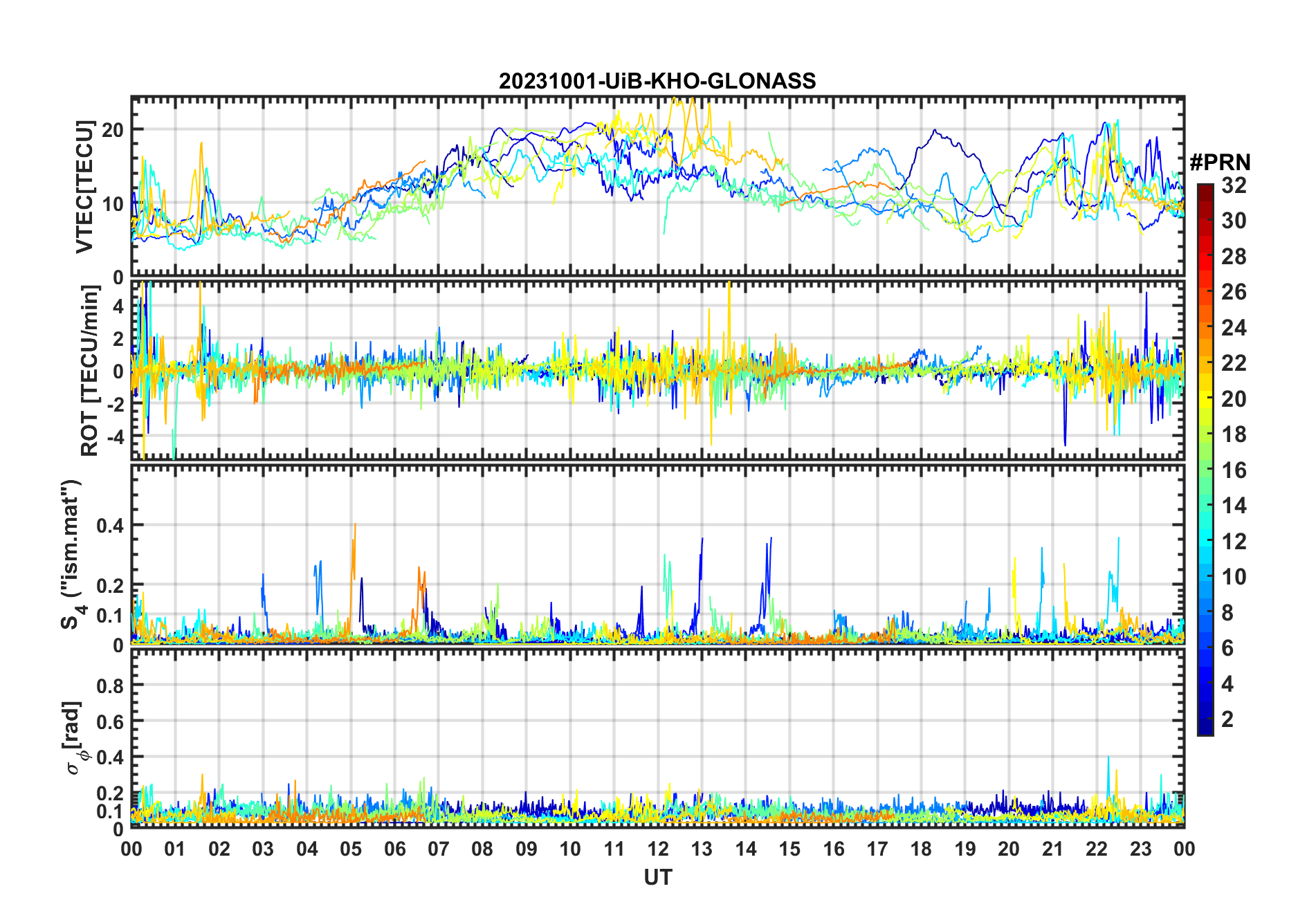Image resolution: width=1316 pixels, height=920 pixels.
Task: Select hour label 06 on the UT axis
Action: click(395, 849)
